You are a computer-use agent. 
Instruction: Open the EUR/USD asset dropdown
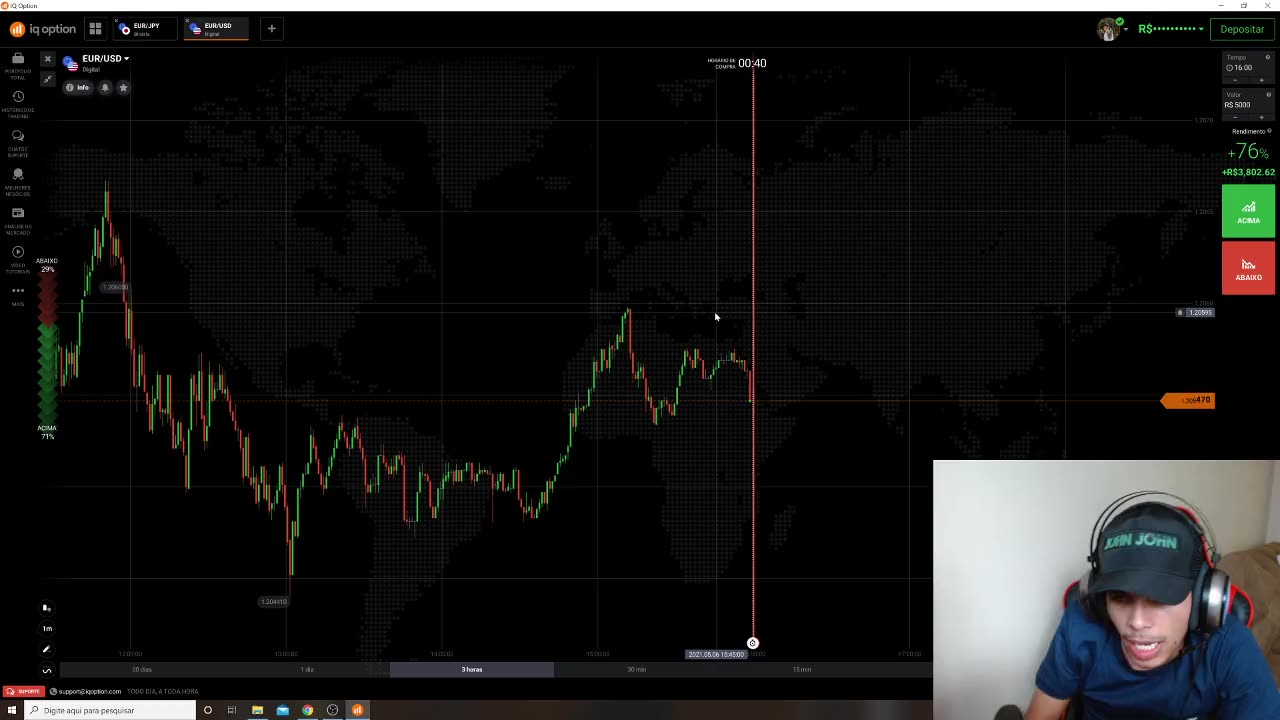105,59
